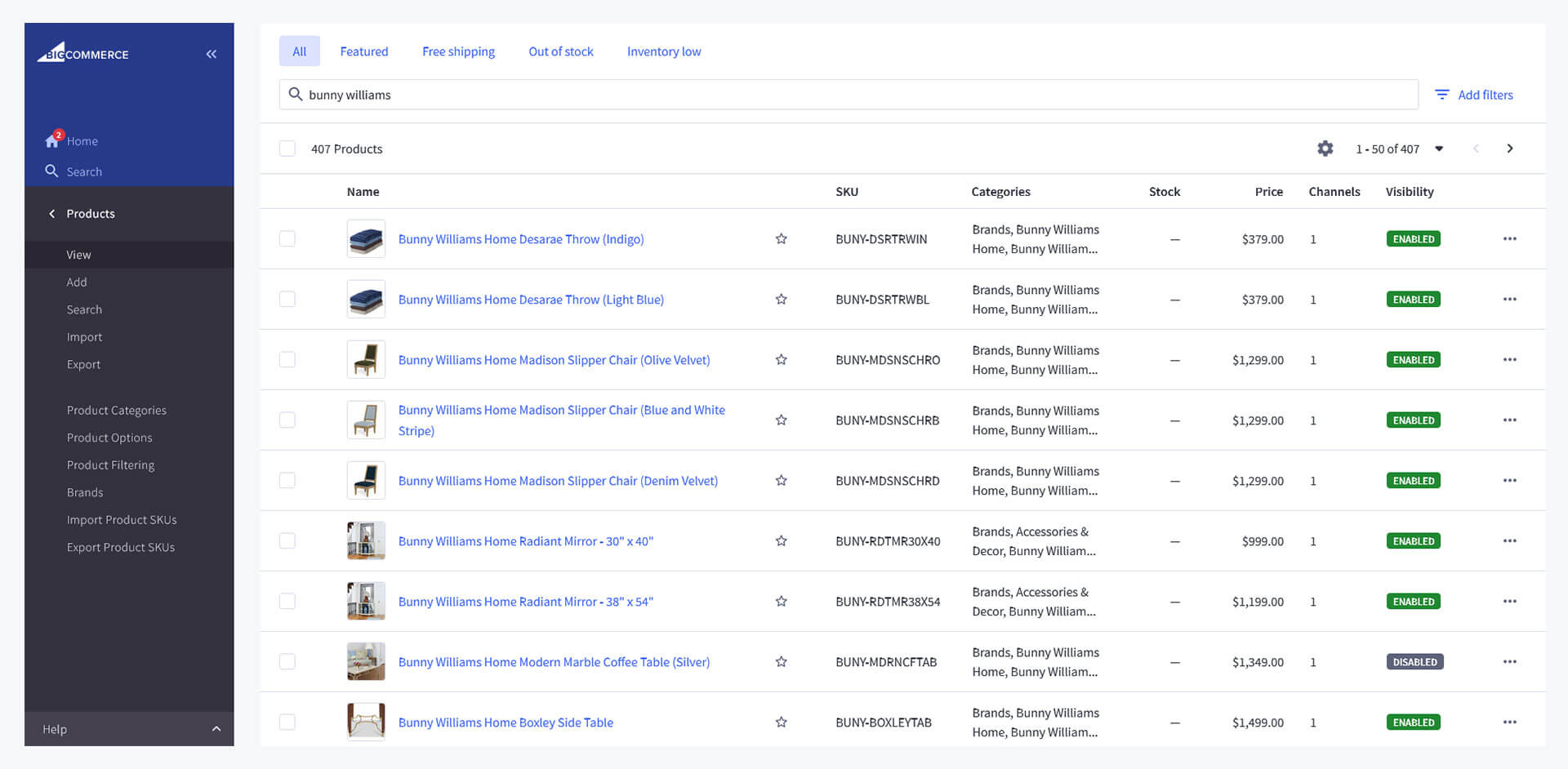Open the 1 - 50 of 407 pagination dropdown
Viewport: 1568px width, 769px height.
click(x=1399, y=149)
